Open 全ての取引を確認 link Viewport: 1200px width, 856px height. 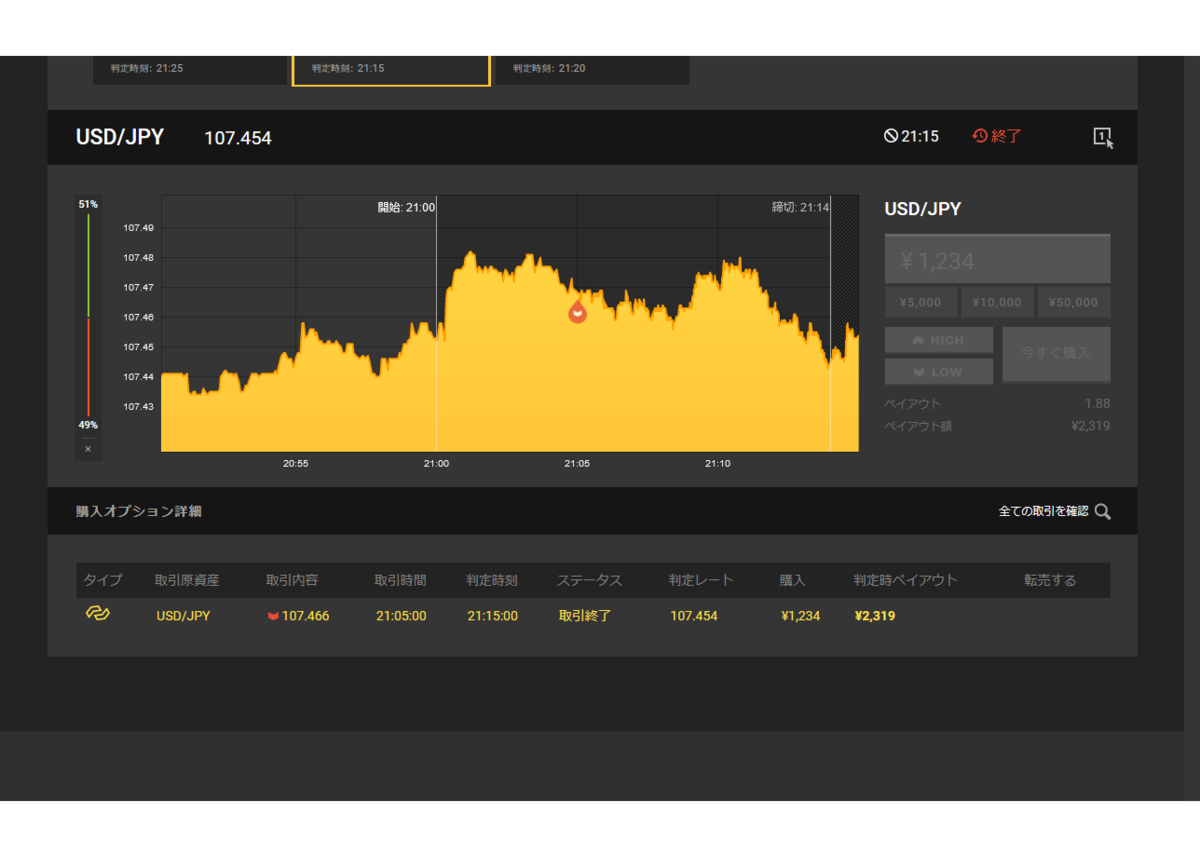pos(1043,512)
